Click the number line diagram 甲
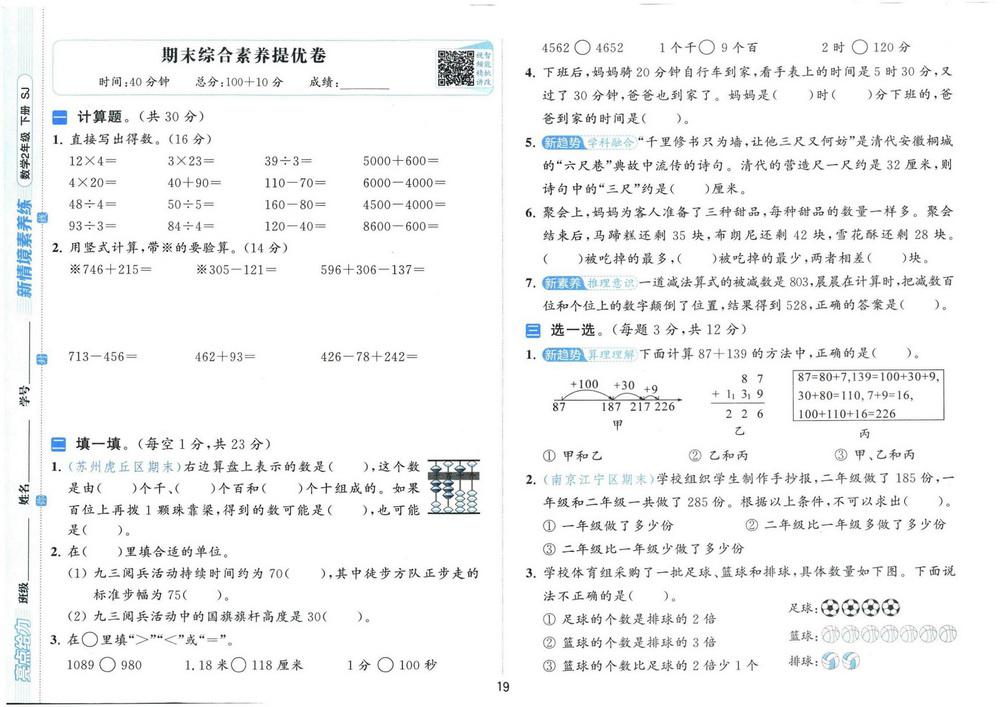Image resolution: width=1000 pixels, height=707 pixels. 616,403
